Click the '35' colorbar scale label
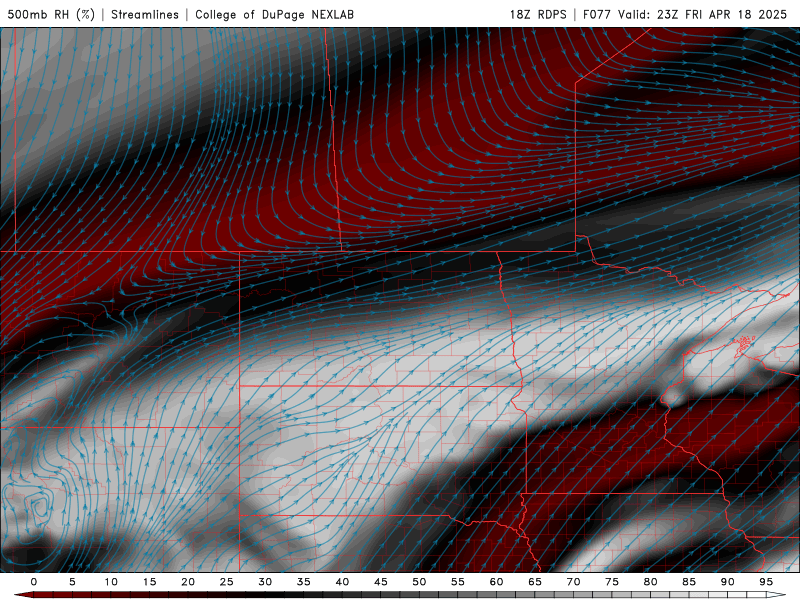This screenshot has height=600, width=800. (x=303, y=582)
